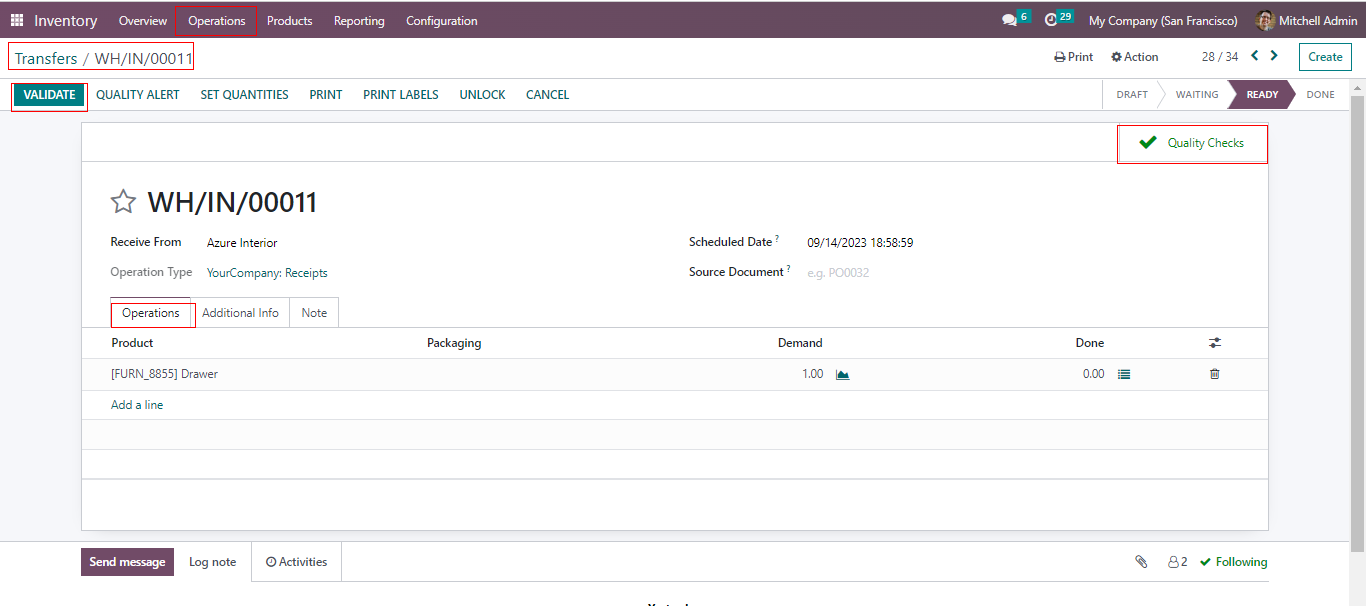Switch to the Additional Info tab
Viewport: 1366px width, 606px height.
coord(240,313)
